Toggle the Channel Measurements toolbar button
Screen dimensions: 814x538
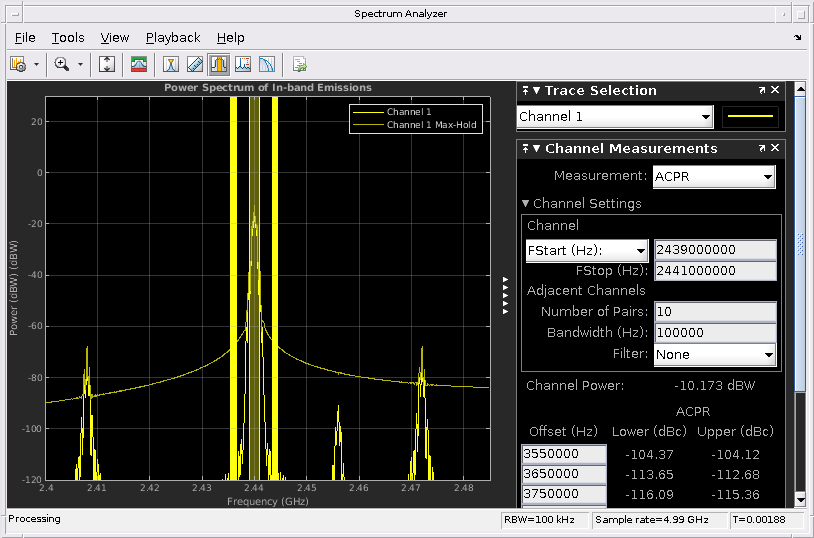(x=218, y=64)
